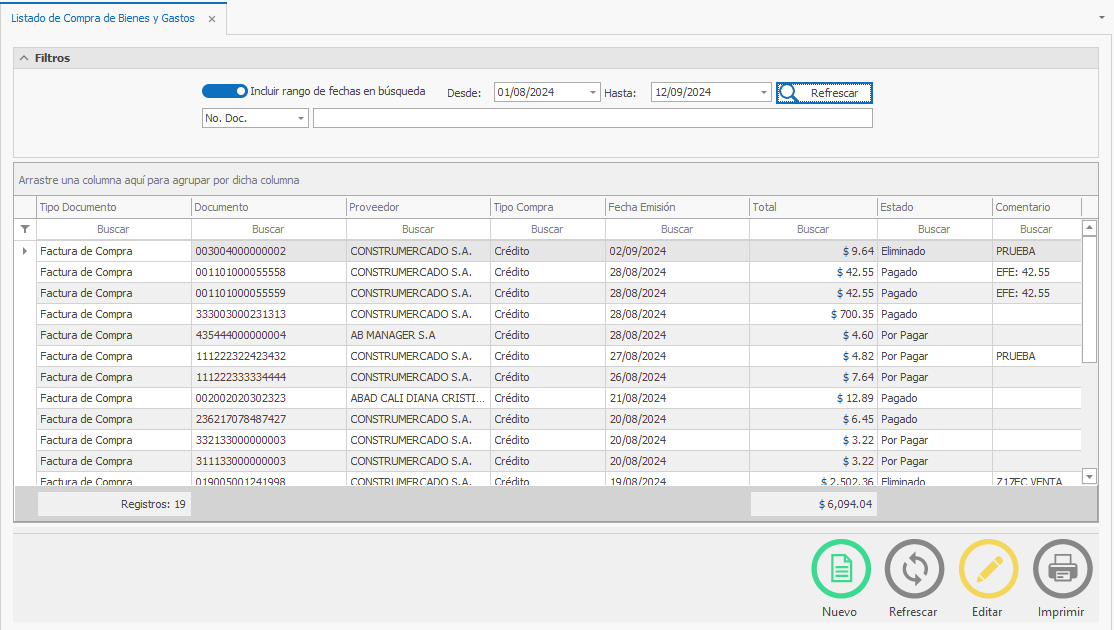Click the filter funnel icon in grid
Viewport: 1114px width, 630px height.
coord(25,229)
